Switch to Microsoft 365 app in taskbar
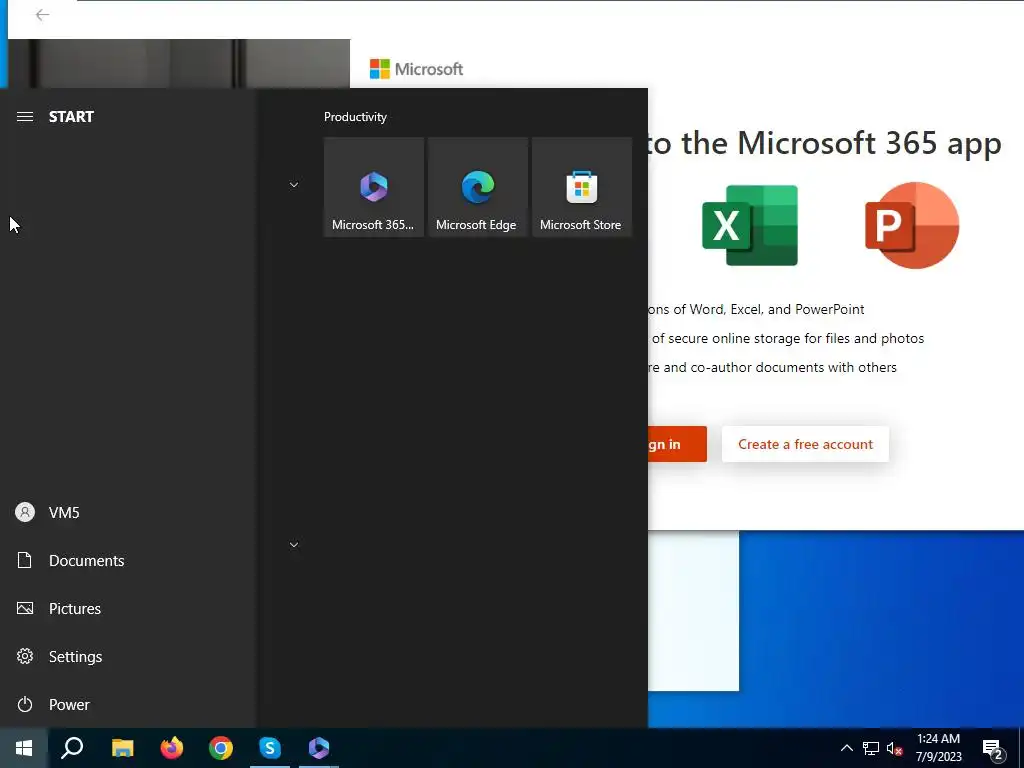1024x768 pixels. (x=319, y=748)
